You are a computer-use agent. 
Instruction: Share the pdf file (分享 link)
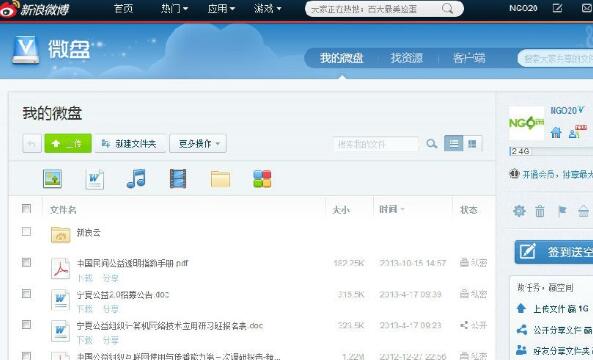pyautogui.click(x=111, y=278)
